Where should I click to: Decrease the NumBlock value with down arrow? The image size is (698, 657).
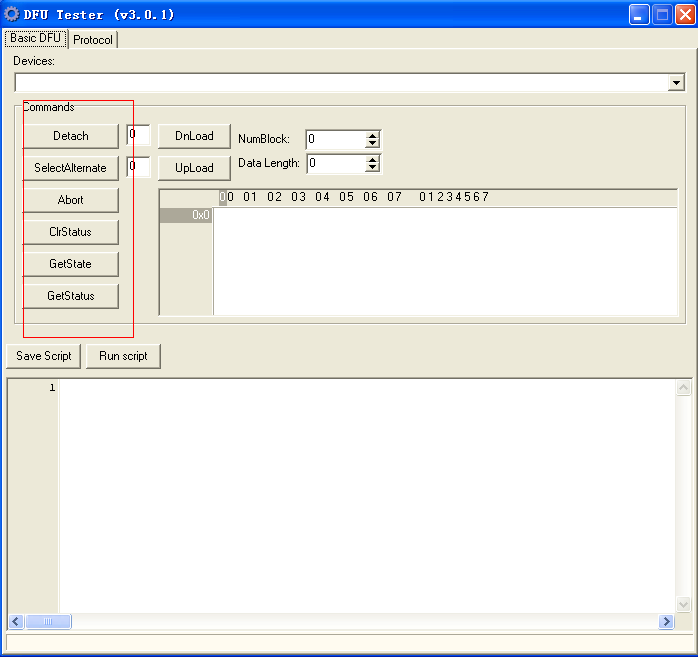coord(372,144)
